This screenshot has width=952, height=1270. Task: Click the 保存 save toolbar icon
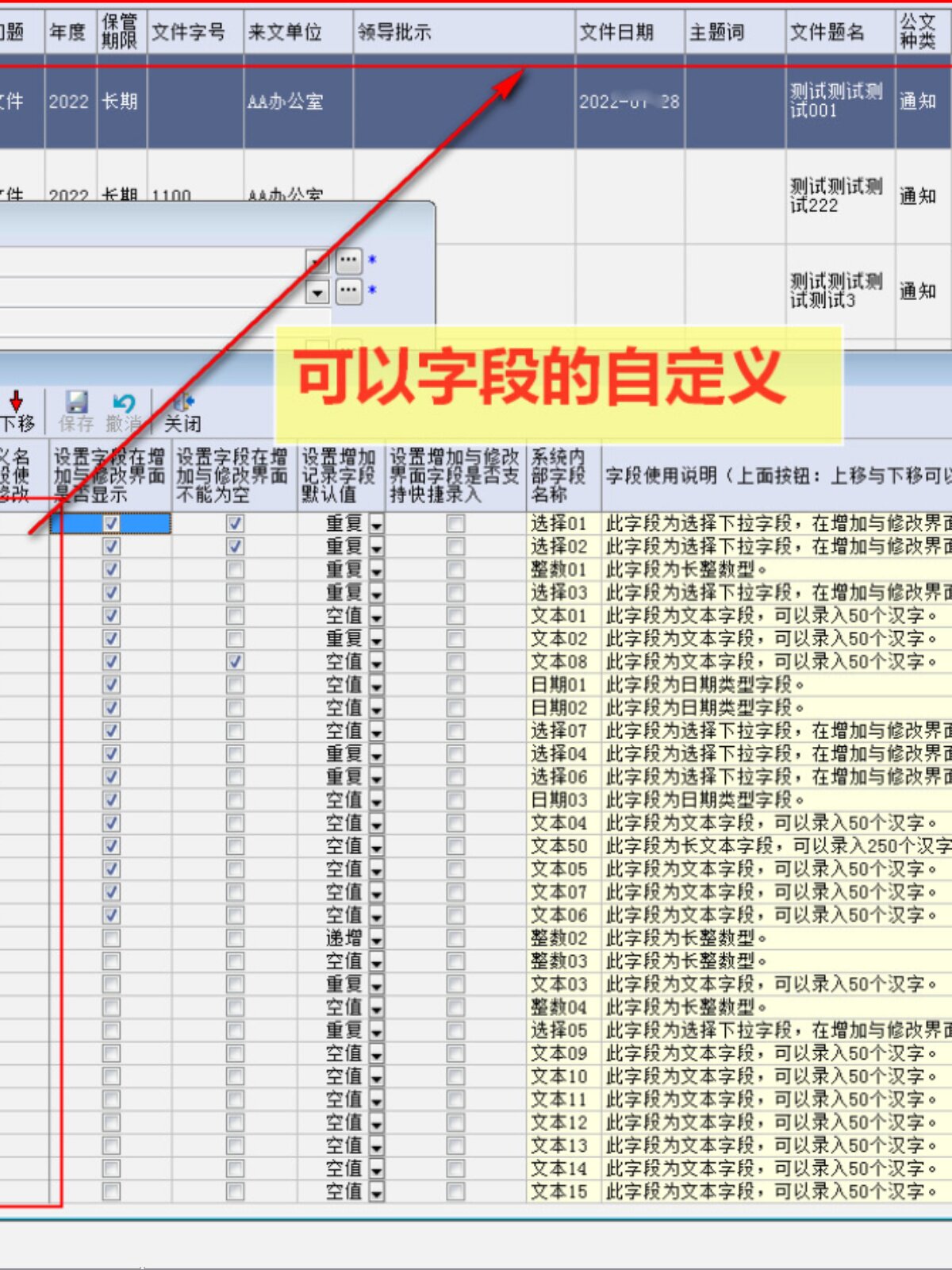coord(76,402)
